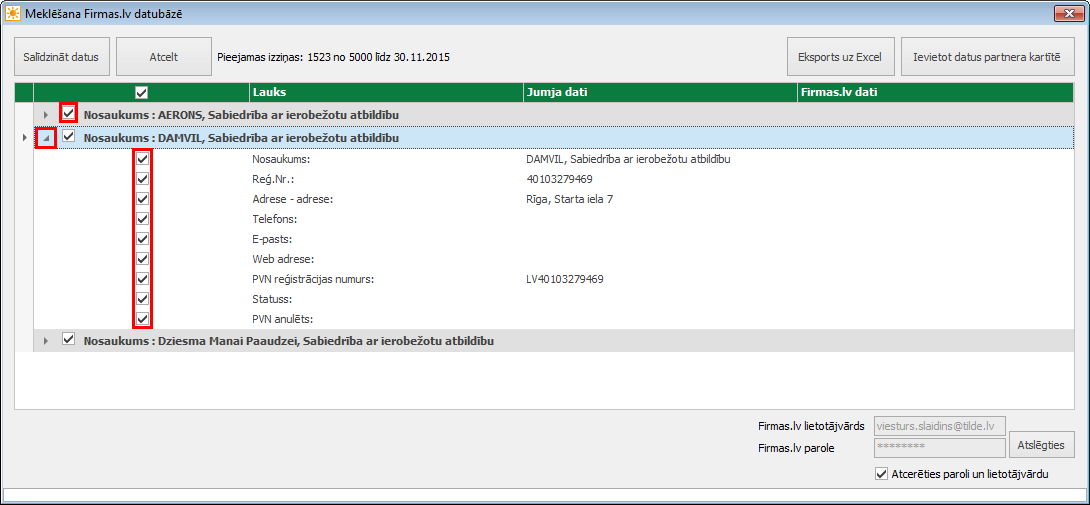Click the value LV40103279469
Screen dimensions: 1090x505
tap(565, 280)
